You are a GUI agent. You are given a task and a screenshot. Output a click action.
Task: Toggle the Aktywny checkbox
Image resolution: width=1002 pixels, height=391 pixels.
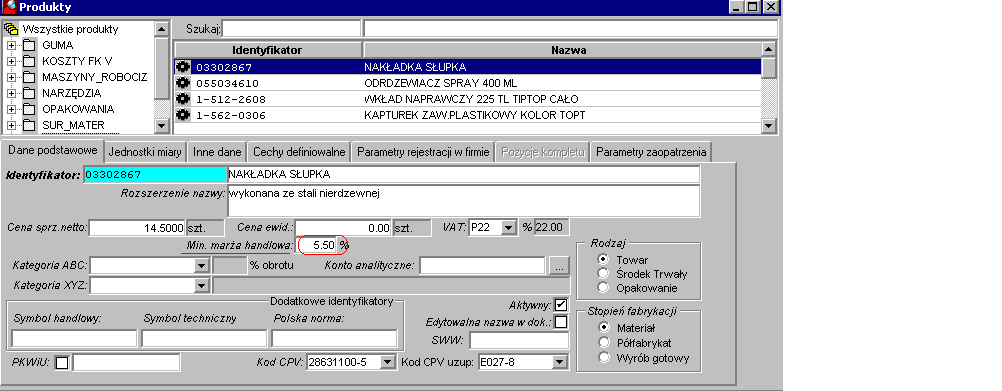coord(561,305)
